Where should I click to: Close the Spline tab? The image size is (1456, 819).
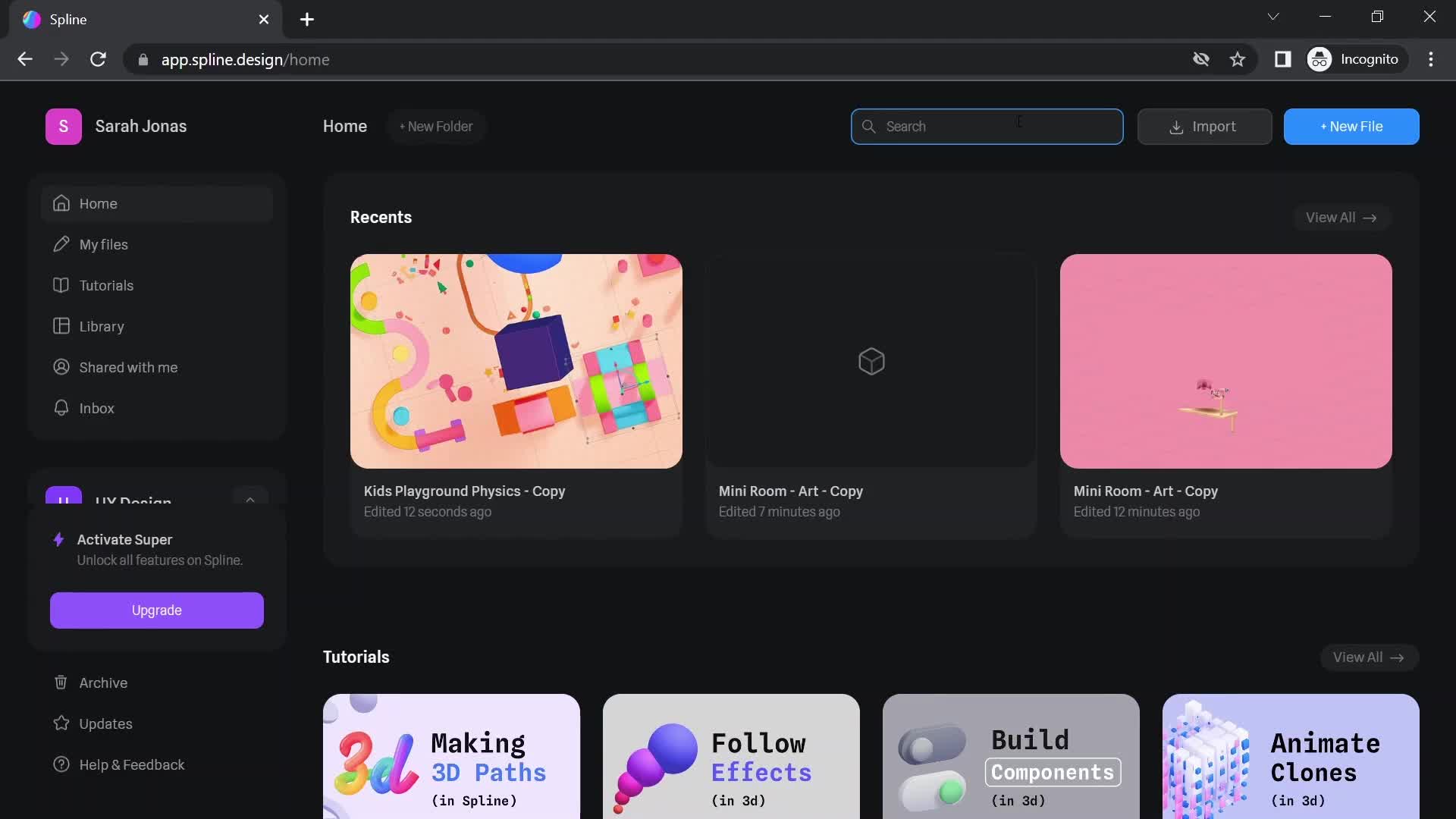pos(264,20)
